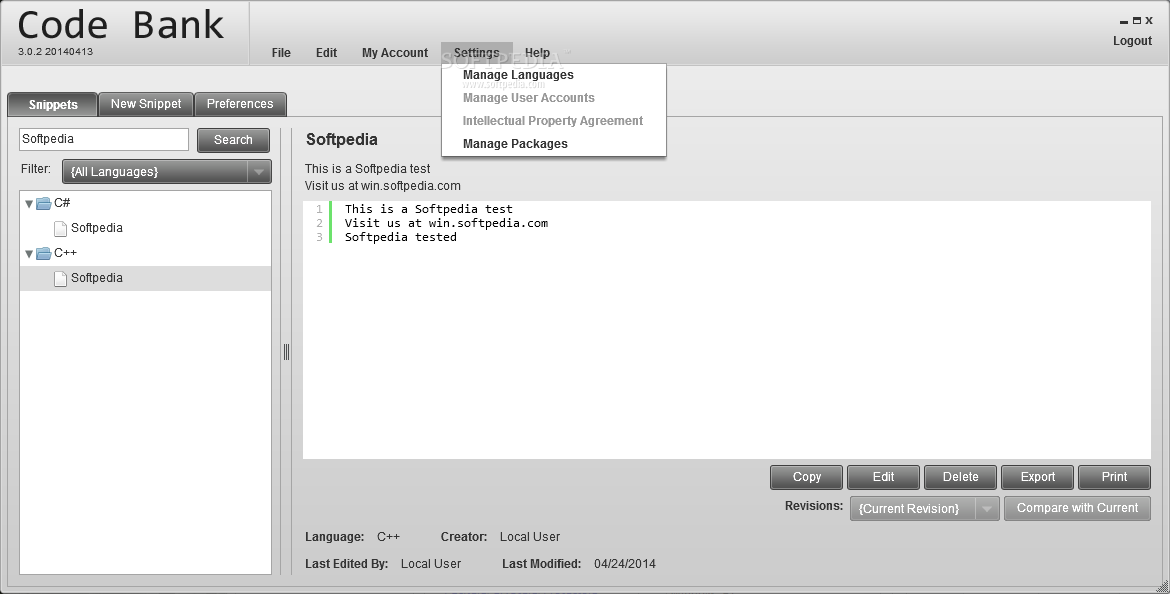Delete the snippet with Delete button
Viewport: 1170px width, 594px height.
coord(960,477)
